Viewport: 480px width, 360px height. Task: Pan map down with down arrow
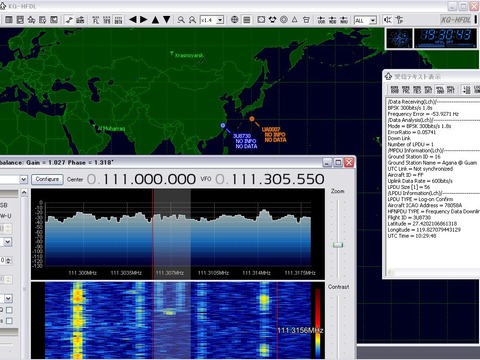coord(167,20)
